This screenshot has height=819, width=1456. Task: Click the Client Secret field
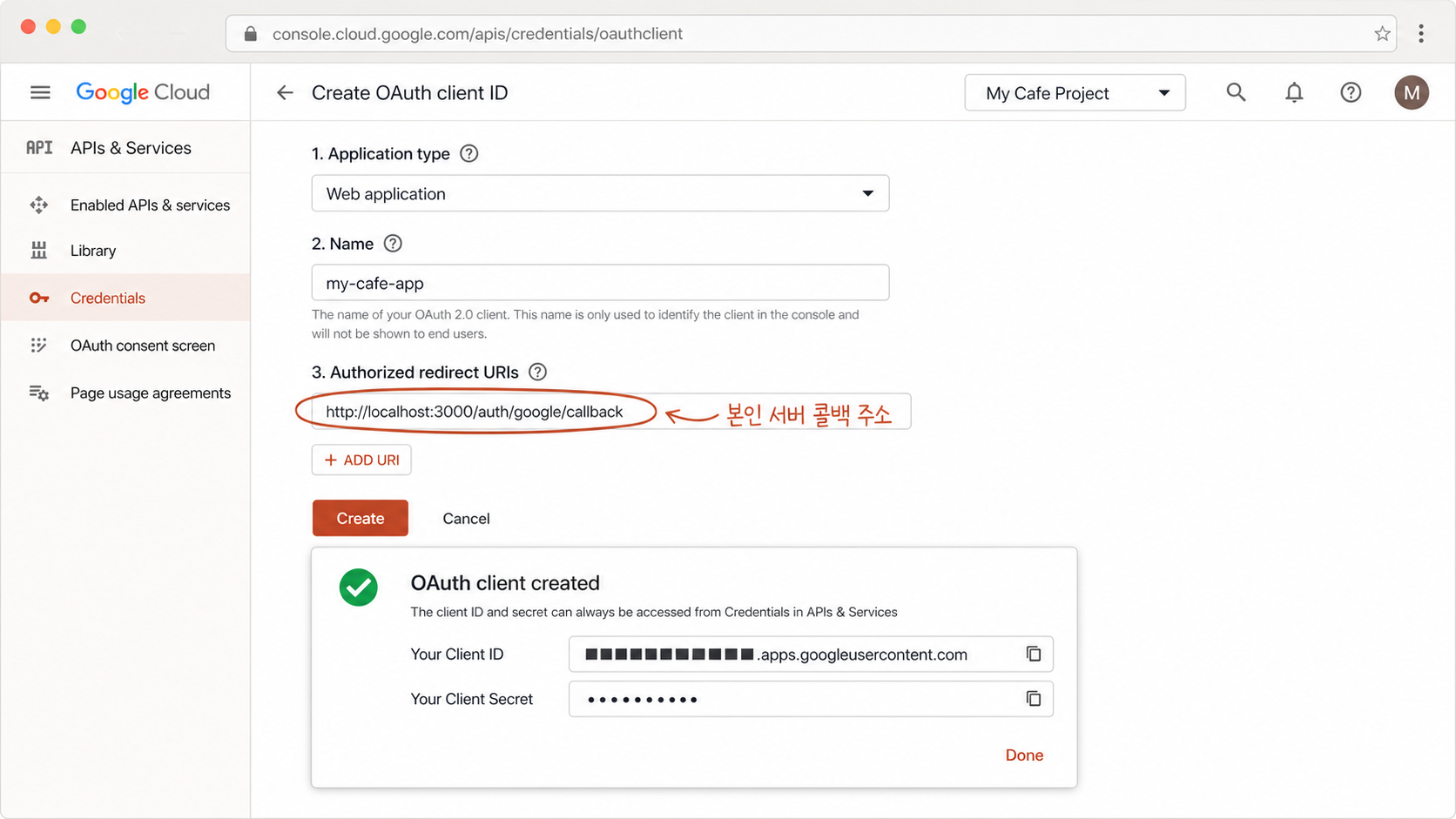(x=811, y=699)
